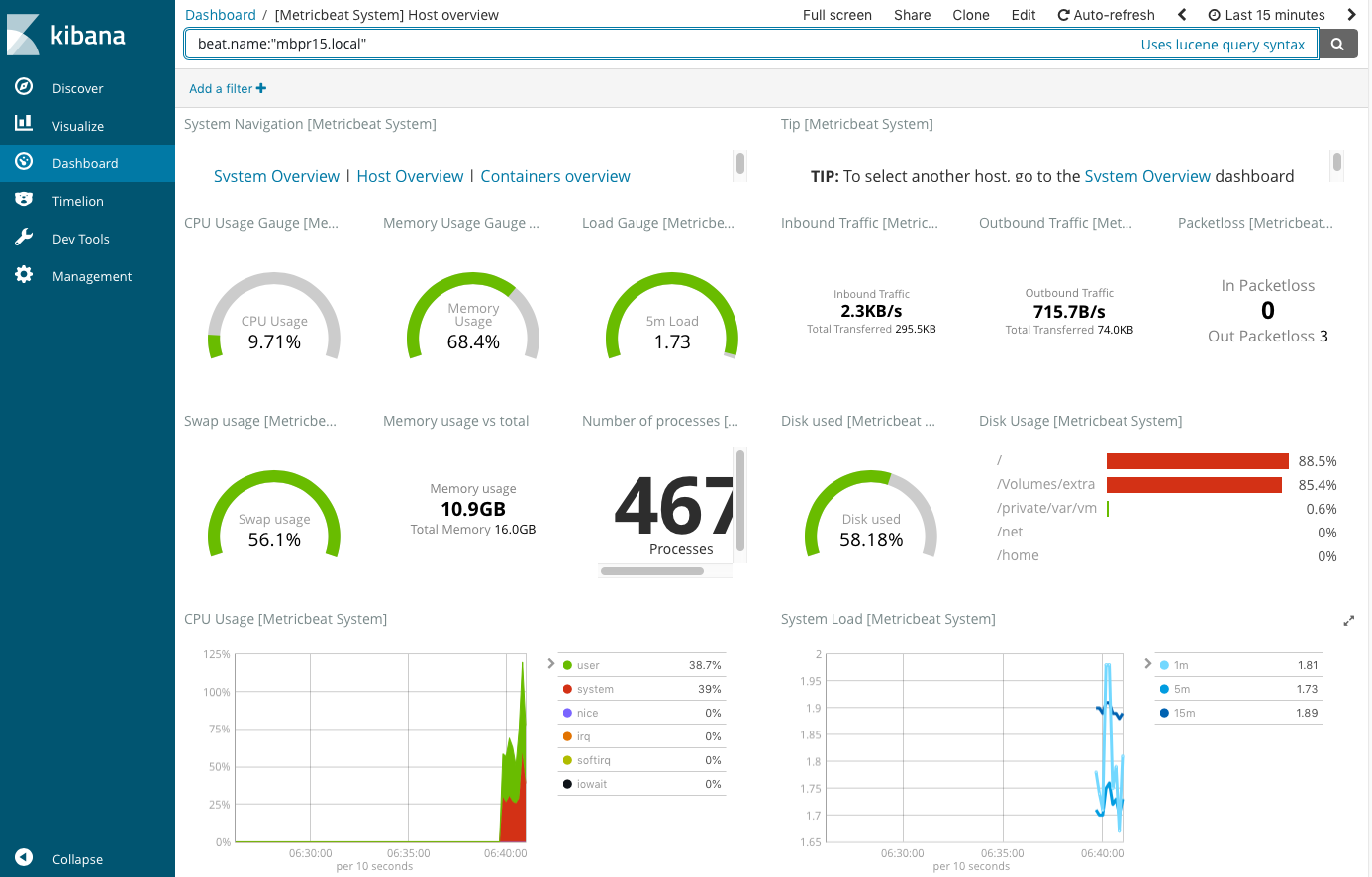Viewport: 1372px width, 877px height.
Task: Click the processes panel vertical scrollbar
Action: (x=740, y=500)
